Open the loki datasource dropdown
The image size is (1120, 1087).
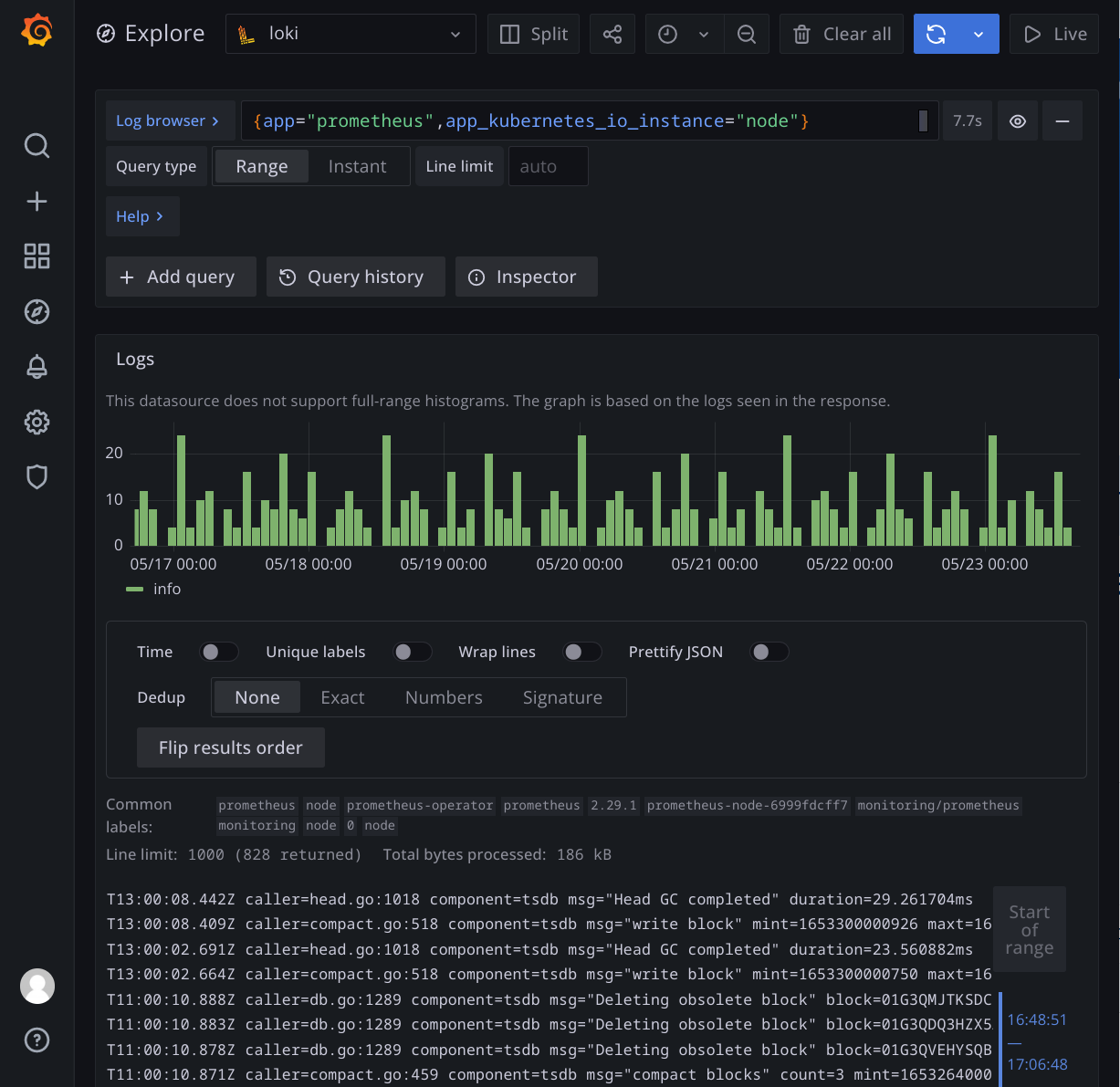(x=351, y=34)
